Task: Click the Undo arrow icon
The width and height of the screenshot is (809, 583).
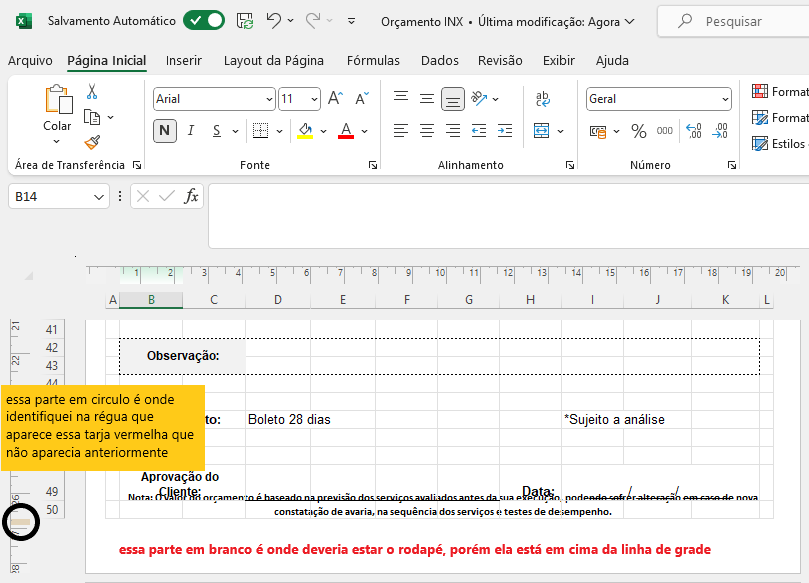Action: [273, 21]
